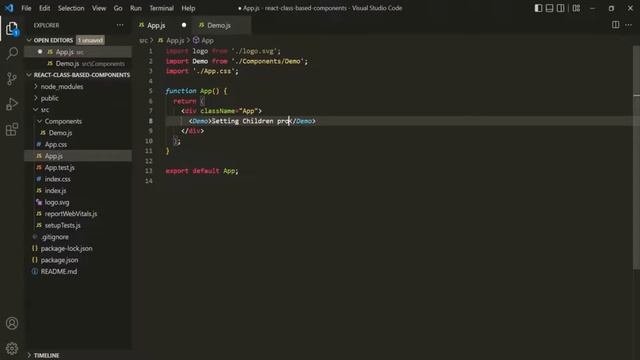
Task: Open the Search view in activity bar
Action: (x=12, y=53)
